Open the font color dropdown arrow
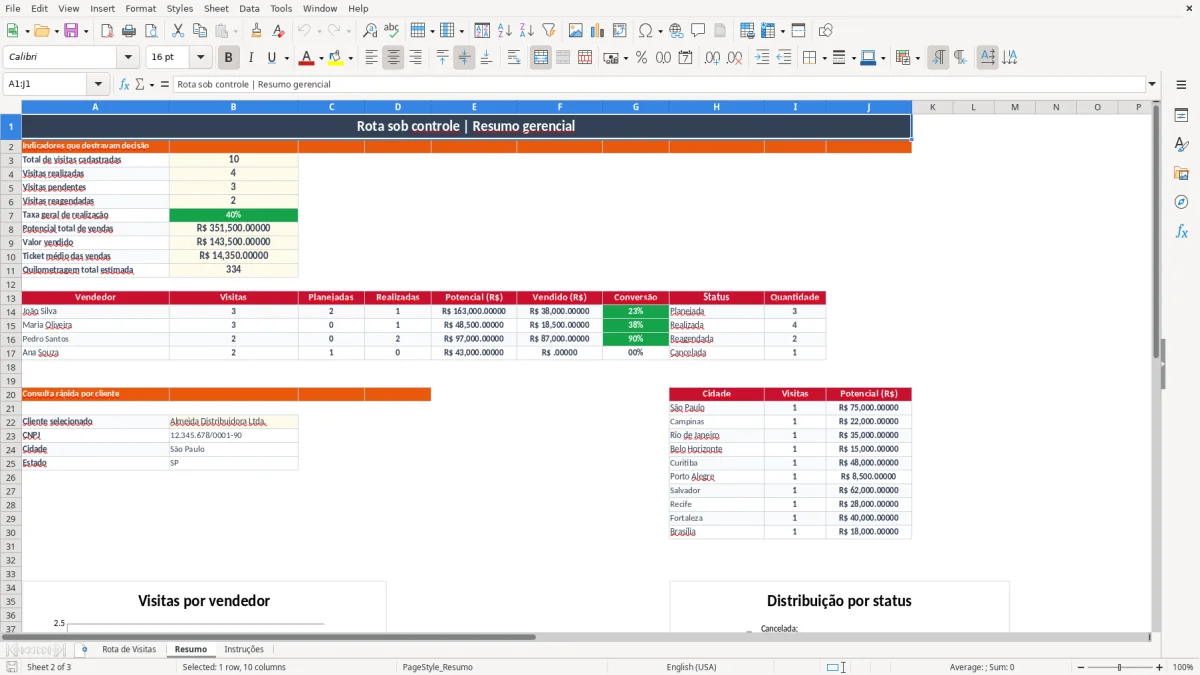This screenshot has width=1200, height=675. (x=321, y=58)
